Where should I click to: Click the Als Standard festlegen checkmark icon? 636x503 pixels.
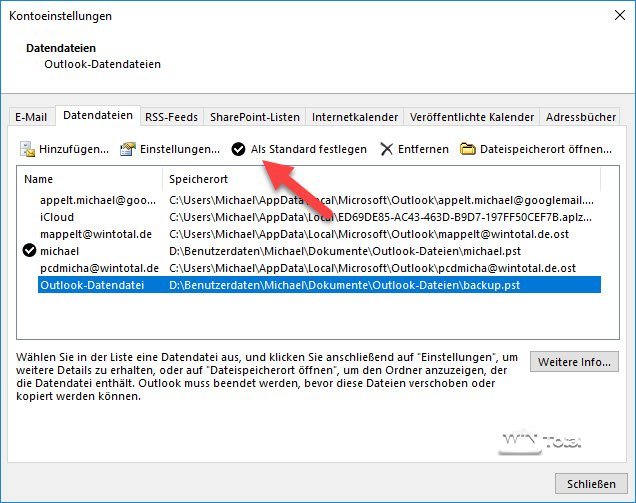tap(238, 149)
